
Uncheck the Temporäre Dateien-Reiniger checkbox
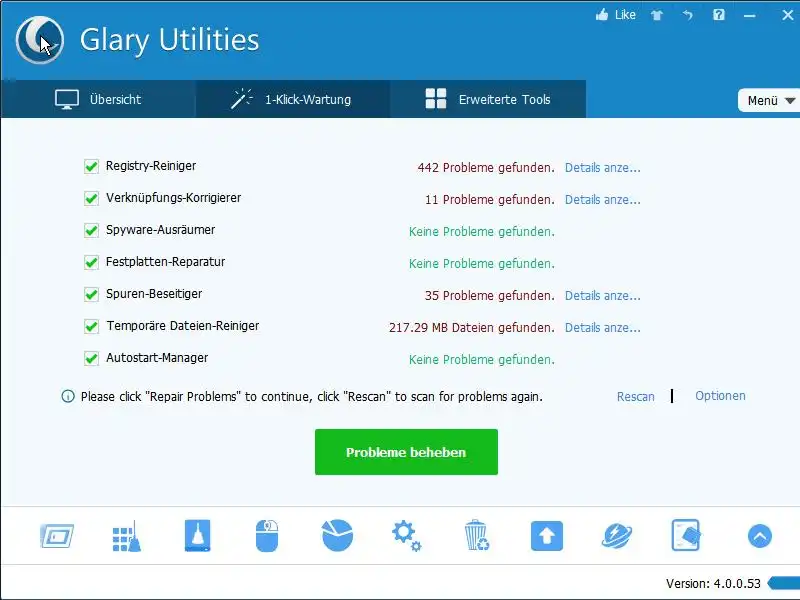pos(91,327)
